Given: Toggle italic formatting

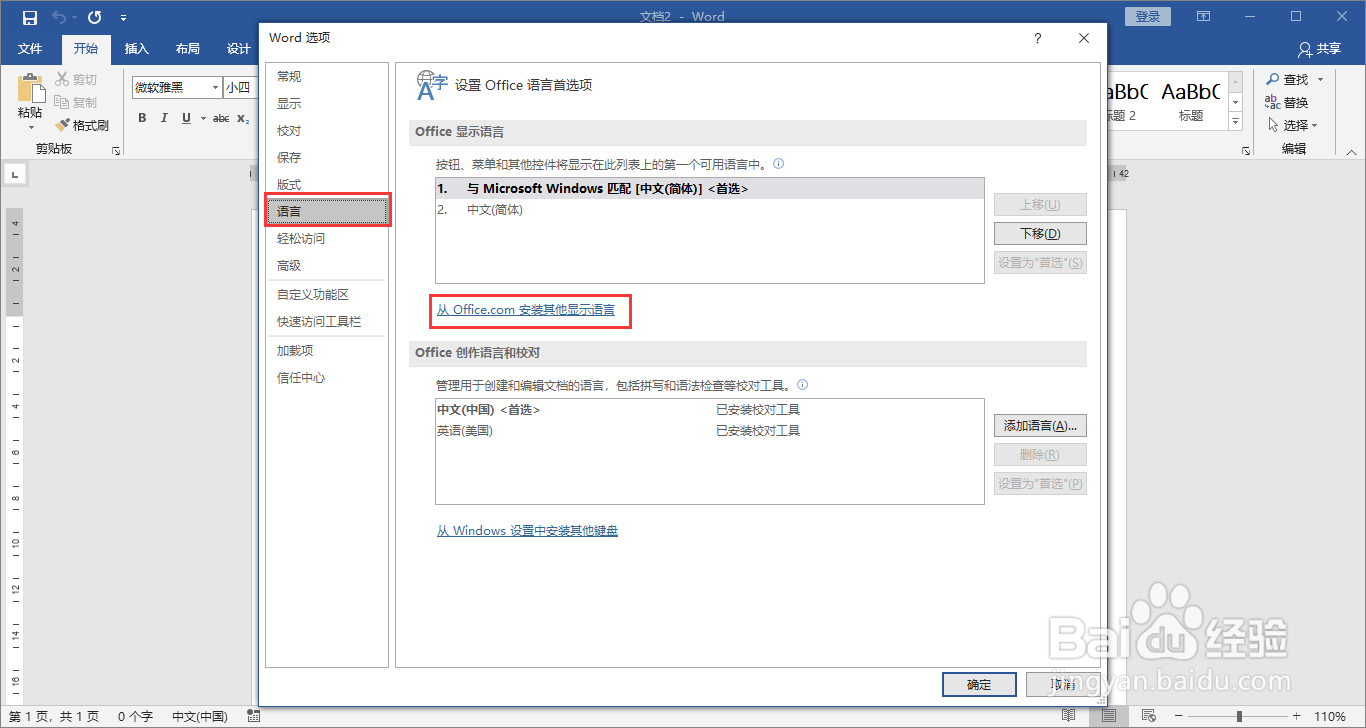Looking at the screenshot, I should (164, 118).
